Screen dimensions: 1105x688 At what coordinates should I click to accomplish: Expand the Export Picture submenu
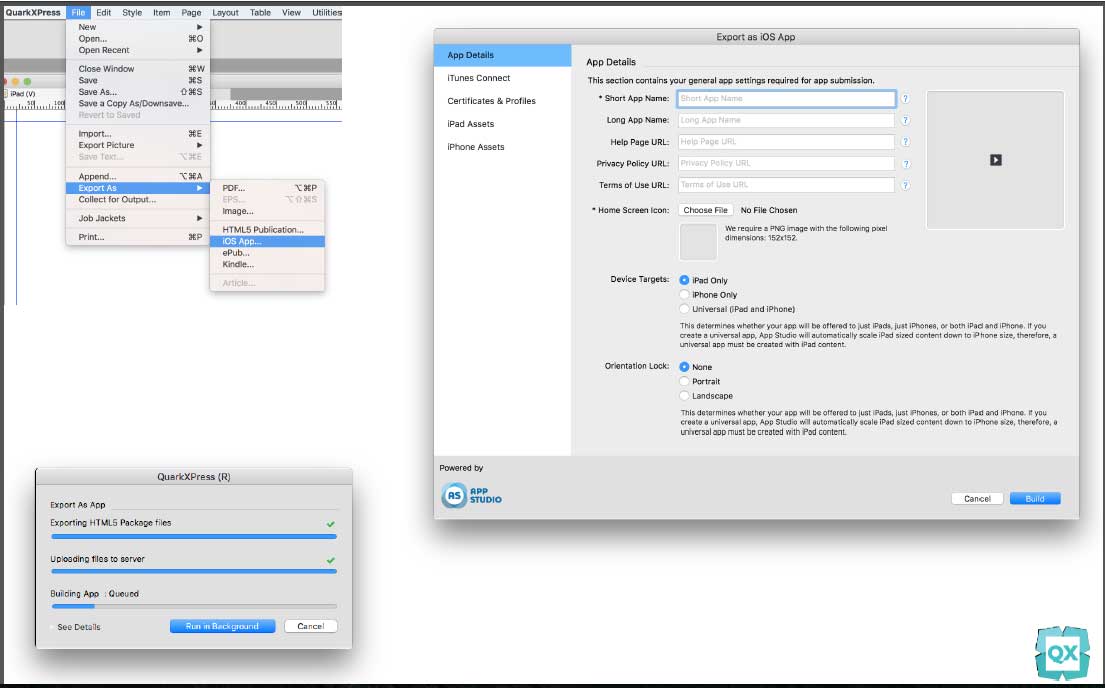pos(138,145)
